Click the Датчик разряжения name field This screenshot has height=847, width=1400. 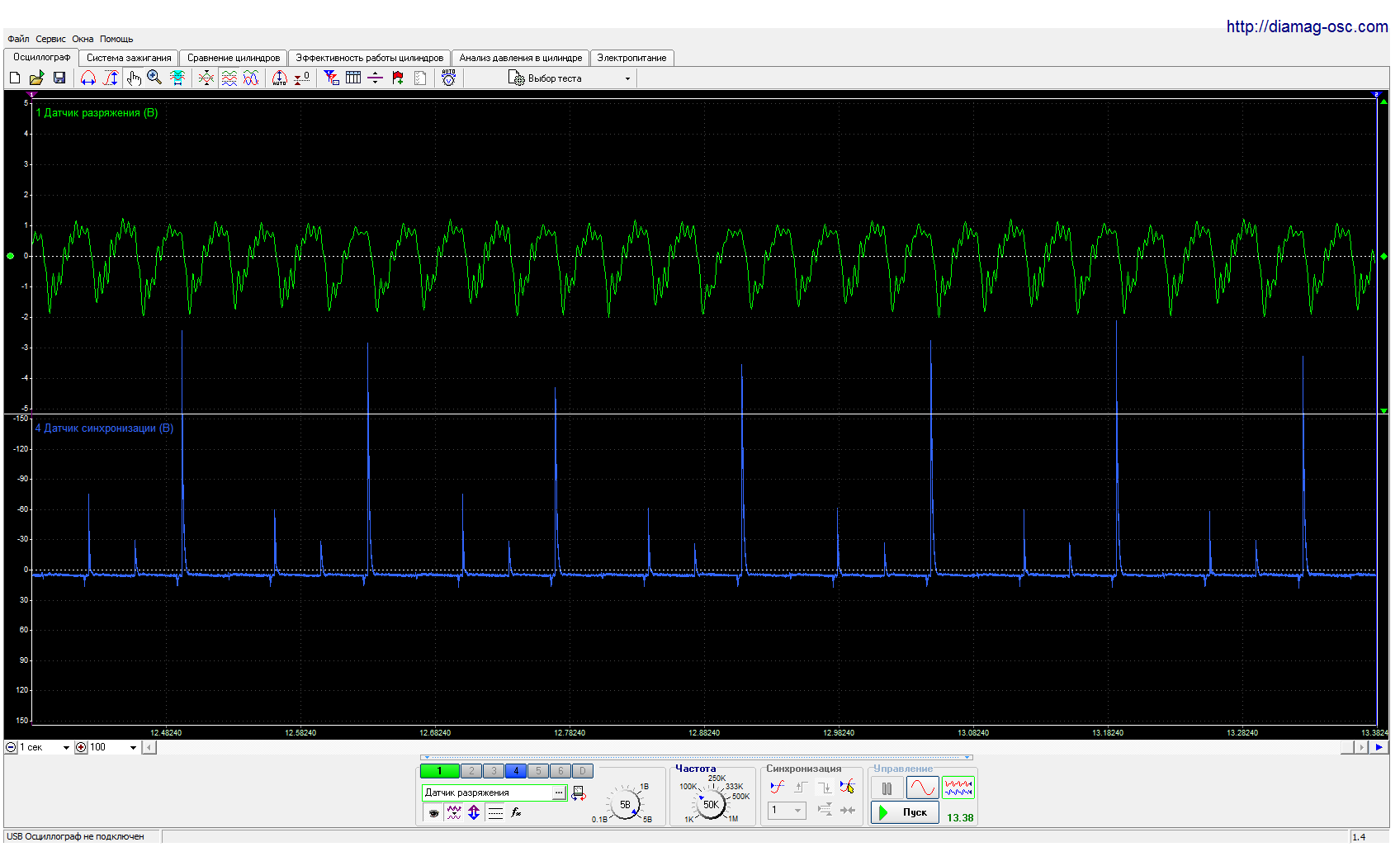tap(487, 793)
